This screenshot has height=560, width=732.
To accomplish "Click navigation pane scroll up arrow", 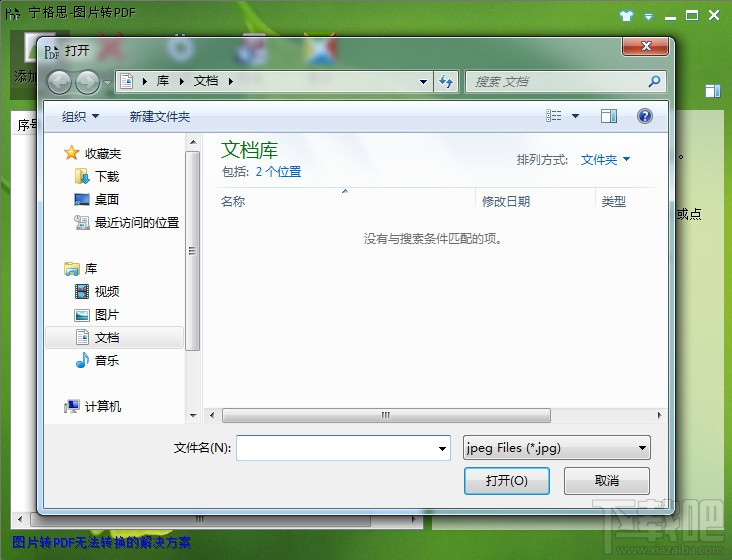I will [x=193, y=142].
